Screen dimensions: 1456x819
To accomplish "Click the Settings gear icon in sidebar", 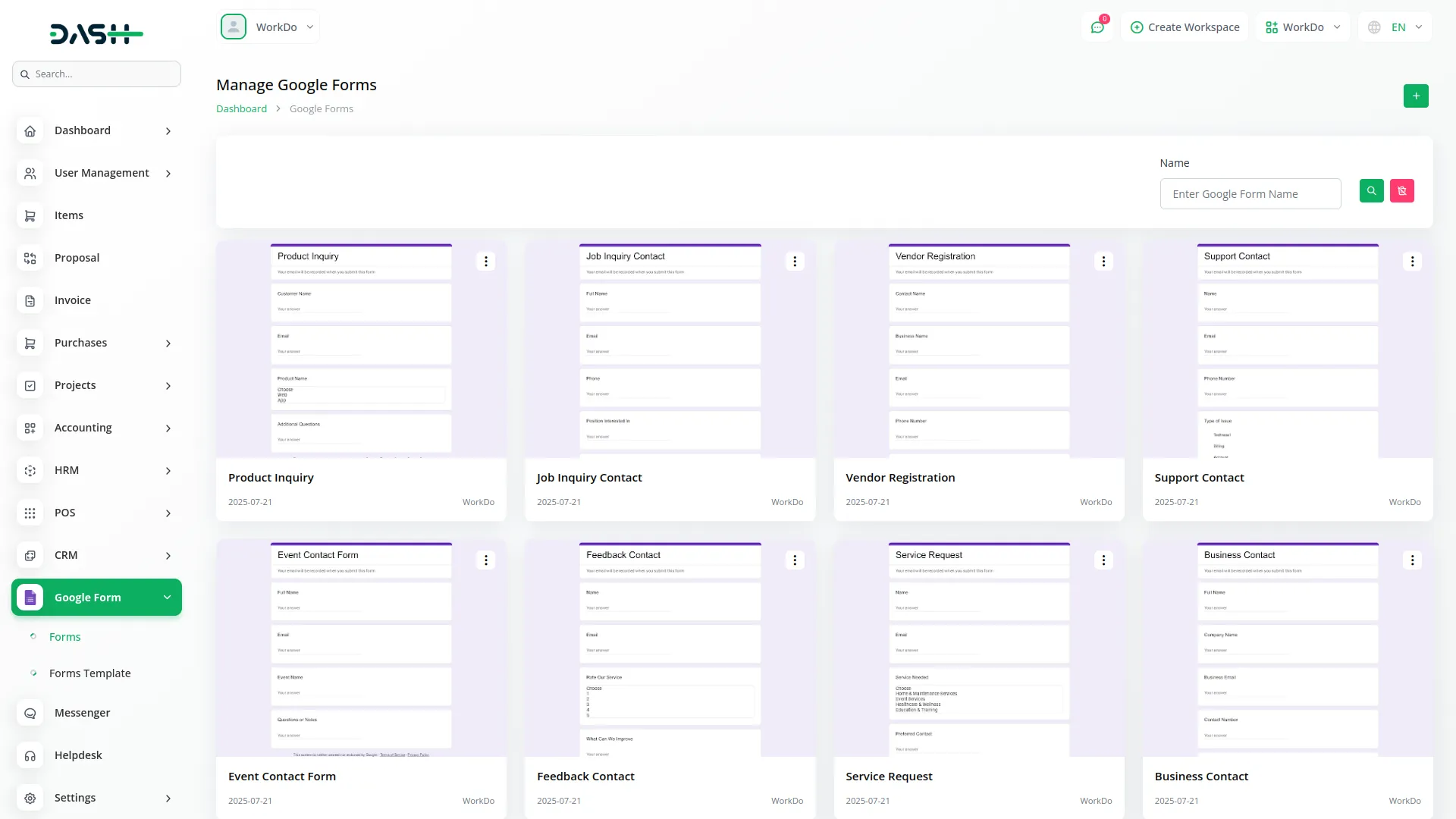I will click(30, 798).
